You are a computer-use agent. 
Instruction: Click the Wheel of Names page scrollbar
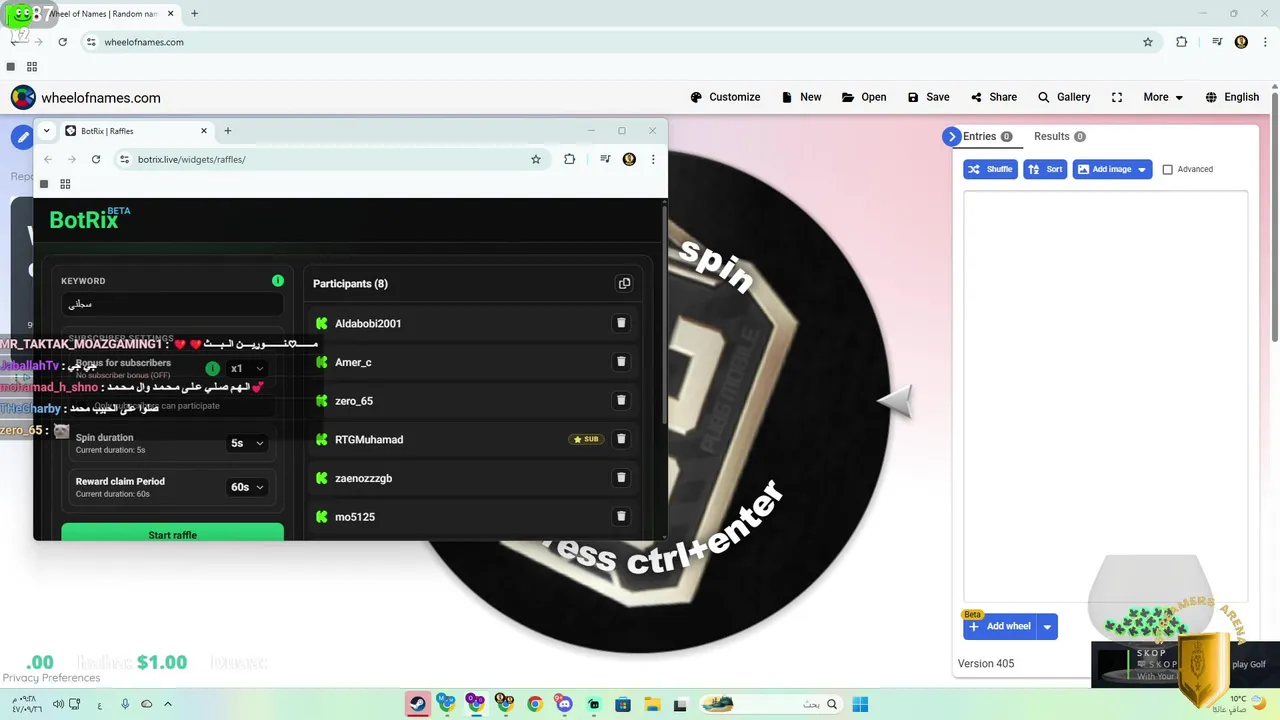[1275, 215]
